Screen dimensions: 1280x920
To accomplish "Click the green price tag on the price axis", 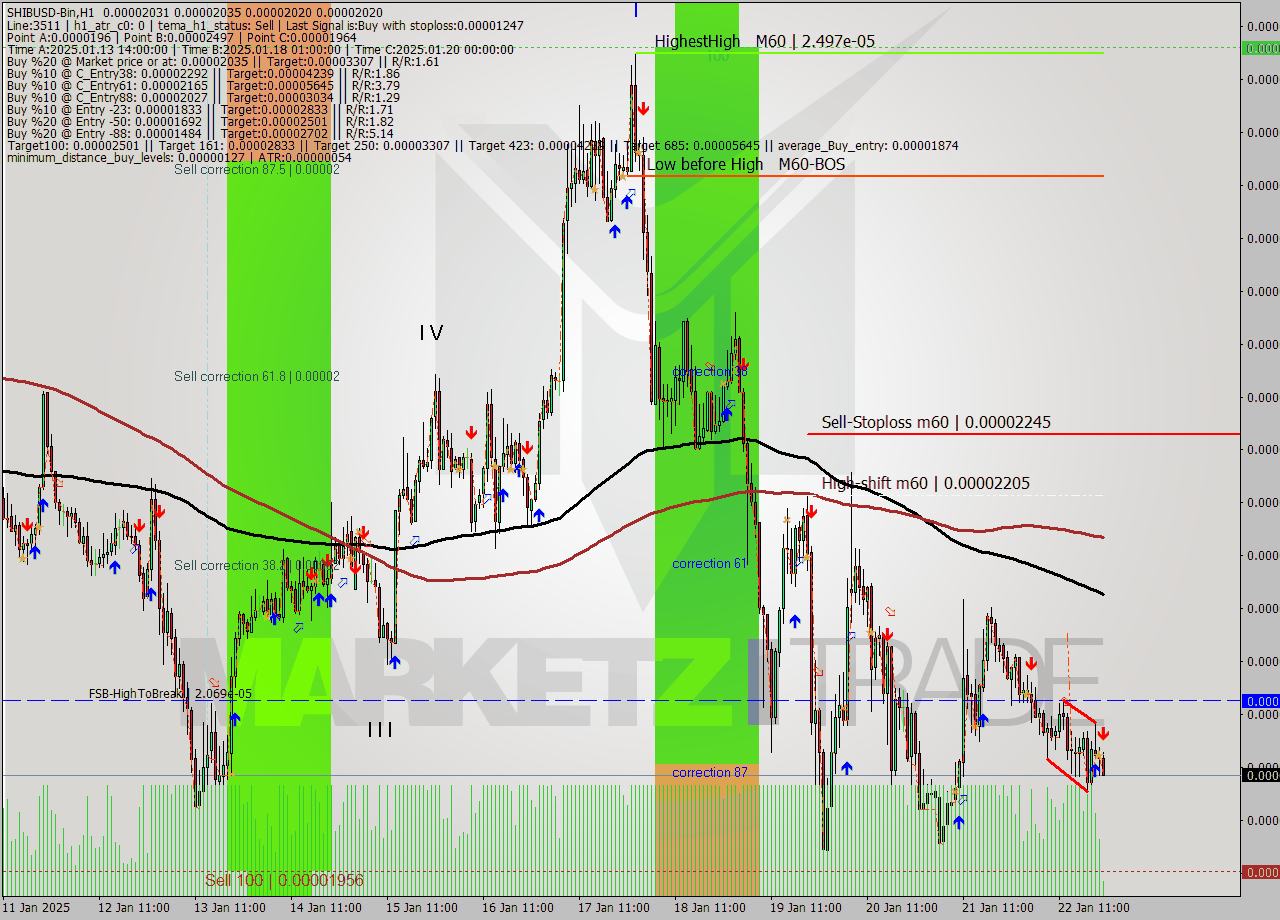I will pyautogui.click(x=1260, y=48).
